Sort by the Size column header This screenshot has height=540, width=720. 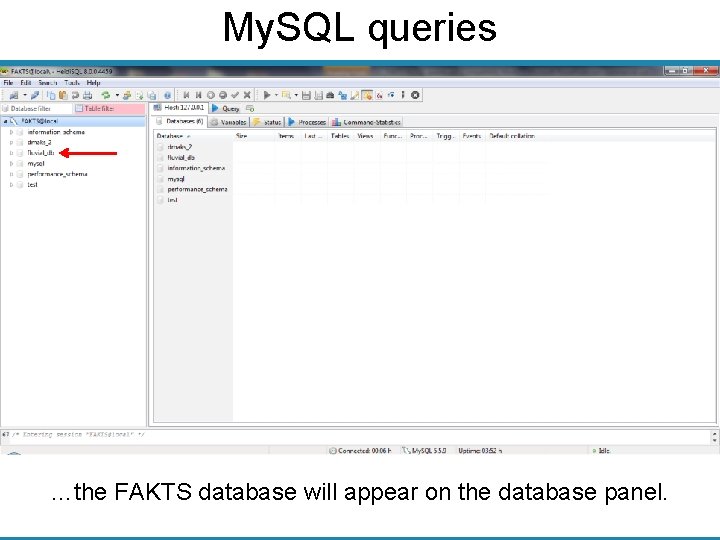pyautogui.click(x=254, y=136)
